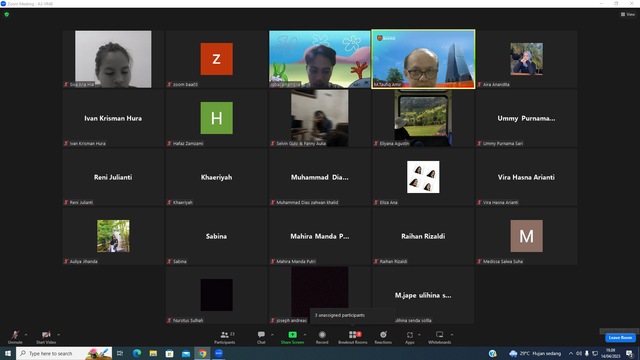This screenshot has width=640, height=360.
Task: Click the Mahira Manda P... tile name
Action: (x=320, y=236)
